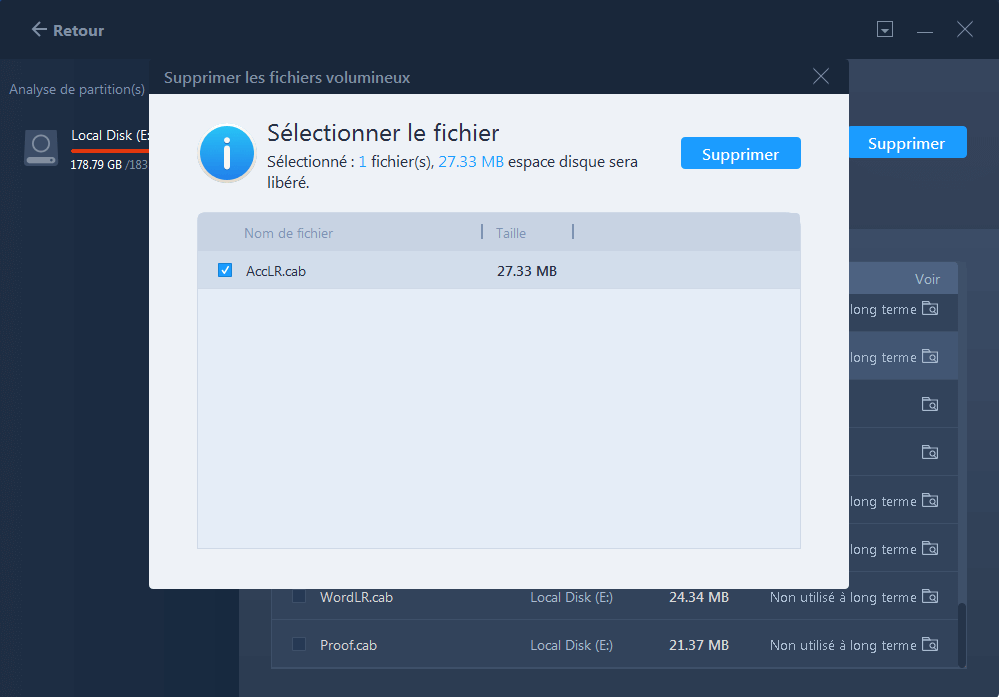Screen dimensions: 999x697
Task: Open folder location icon for Proof.cab
Action: click(930, 645)
